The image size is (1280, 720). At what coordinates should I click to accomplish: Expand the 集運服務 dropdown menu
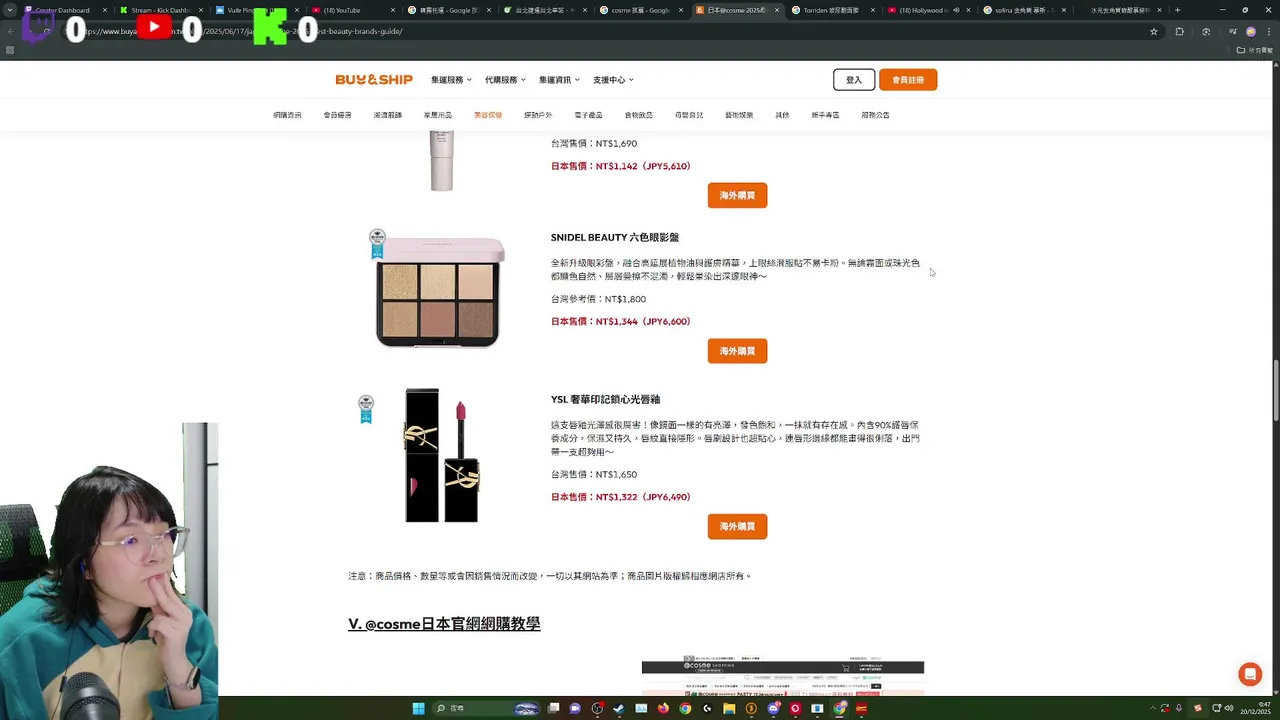click(x=451, y=80)
